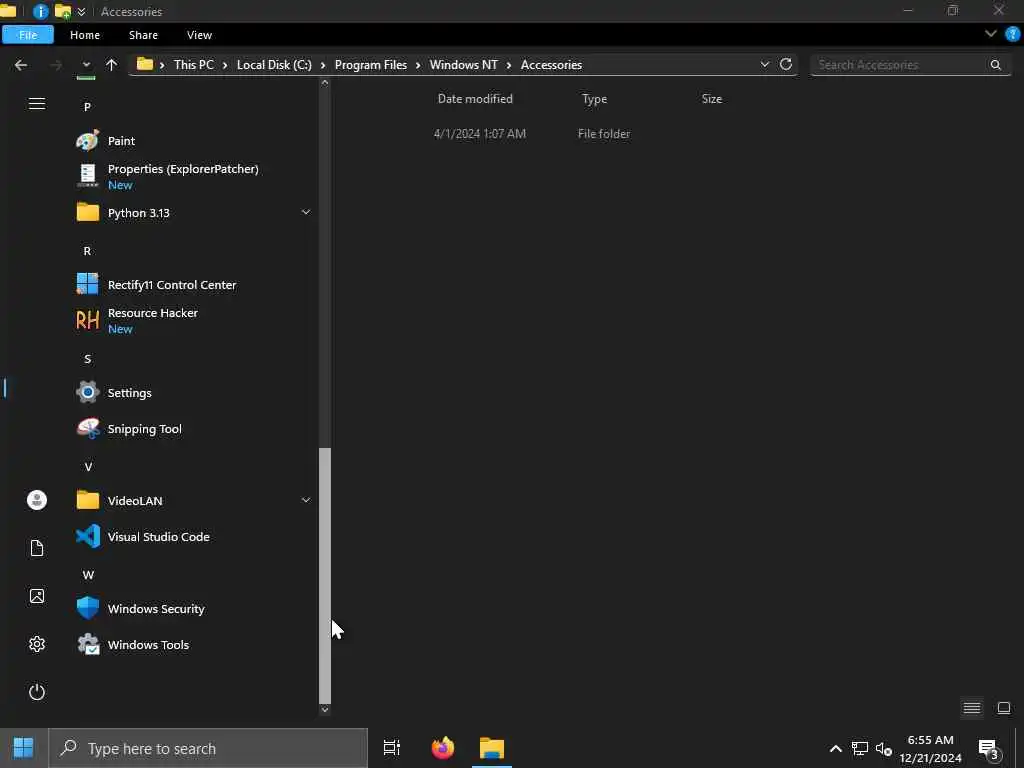Image resolution: width=1024 pixels, height=768 pixels.
Task: Open recent locations dropdown arrow
Action: coord(86,65)
